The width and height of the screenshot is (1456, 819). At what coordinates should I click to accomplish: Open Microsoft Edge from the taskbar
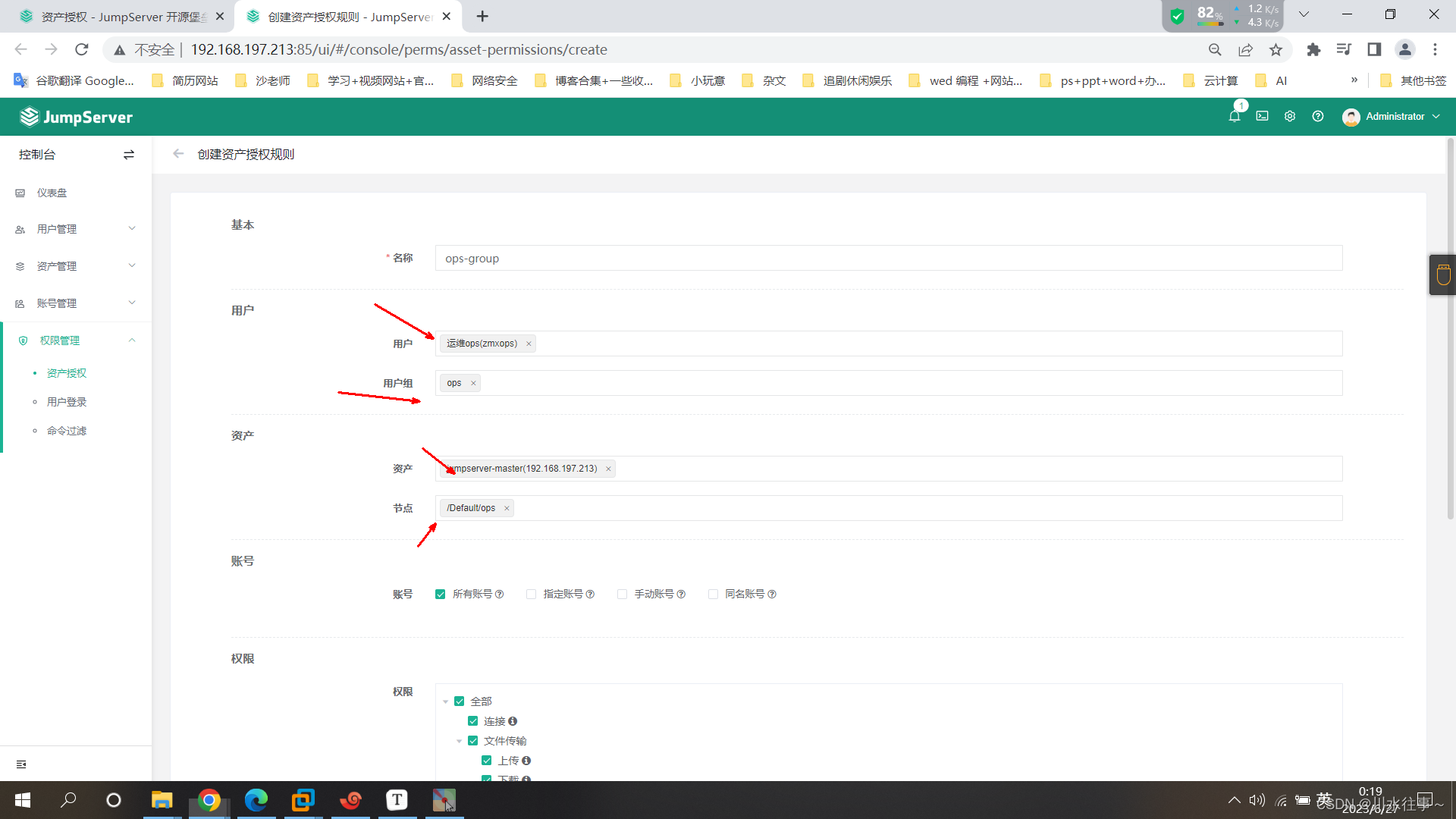pyautogui.click(x=256, y=800)
